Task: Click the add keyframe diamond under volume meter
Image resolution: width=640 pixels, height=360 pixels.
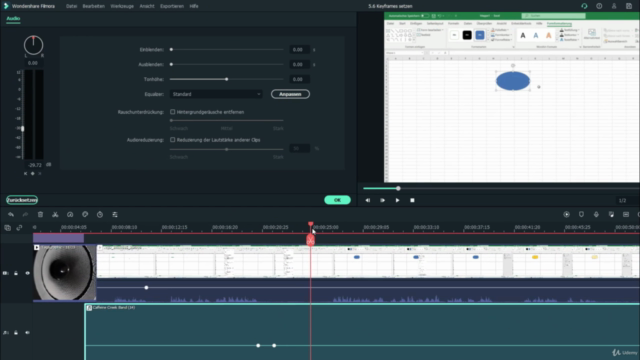Action: [33, 173]
